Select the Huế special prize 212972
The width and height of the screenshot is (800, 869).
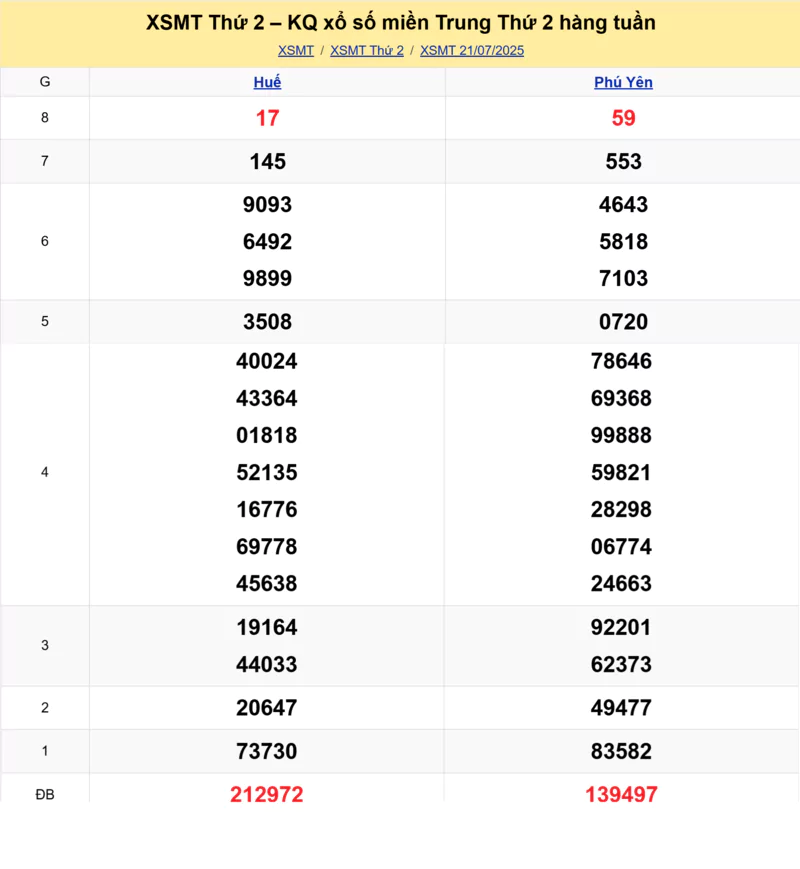tap(267, 794)
